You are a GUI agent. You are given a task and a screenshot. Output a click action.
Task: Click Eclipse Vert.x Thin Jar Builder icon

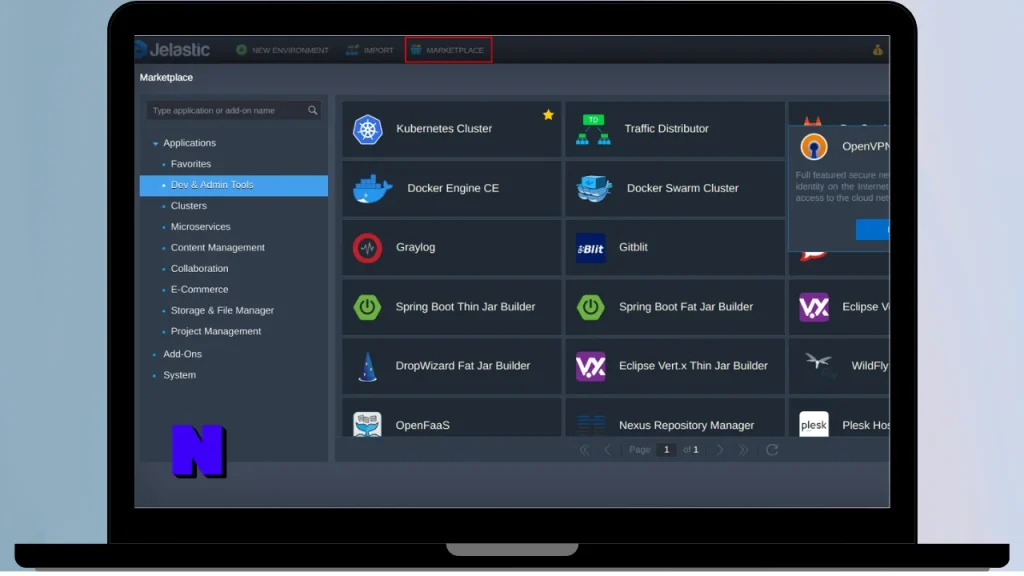590,366
